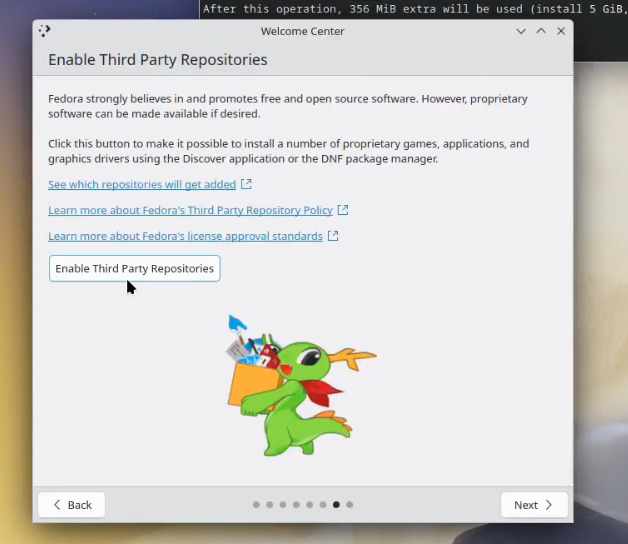Click external-link icon beside license standards link
Viewport: 628px width, 544px height.
coord(333,236)
